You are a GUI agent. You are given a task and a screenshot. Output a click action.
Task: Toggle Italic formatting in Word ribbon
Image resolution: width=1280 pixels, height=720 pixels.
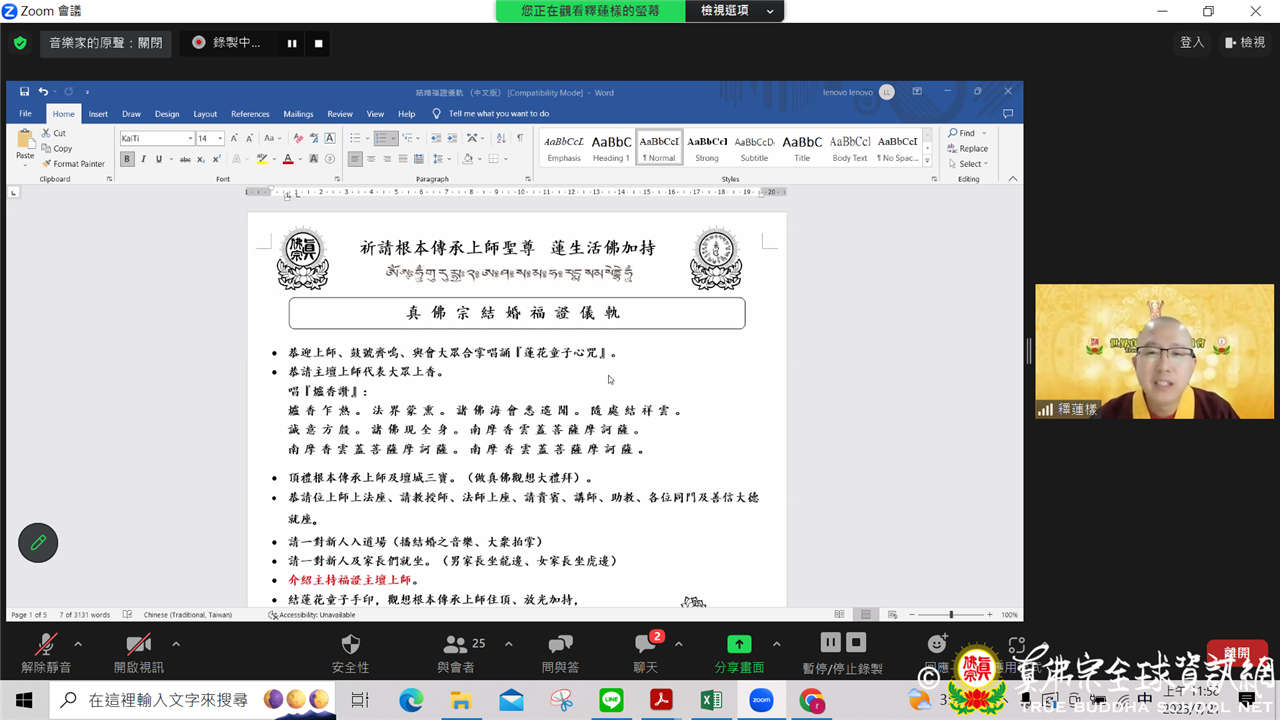click(x=143, y=159)
